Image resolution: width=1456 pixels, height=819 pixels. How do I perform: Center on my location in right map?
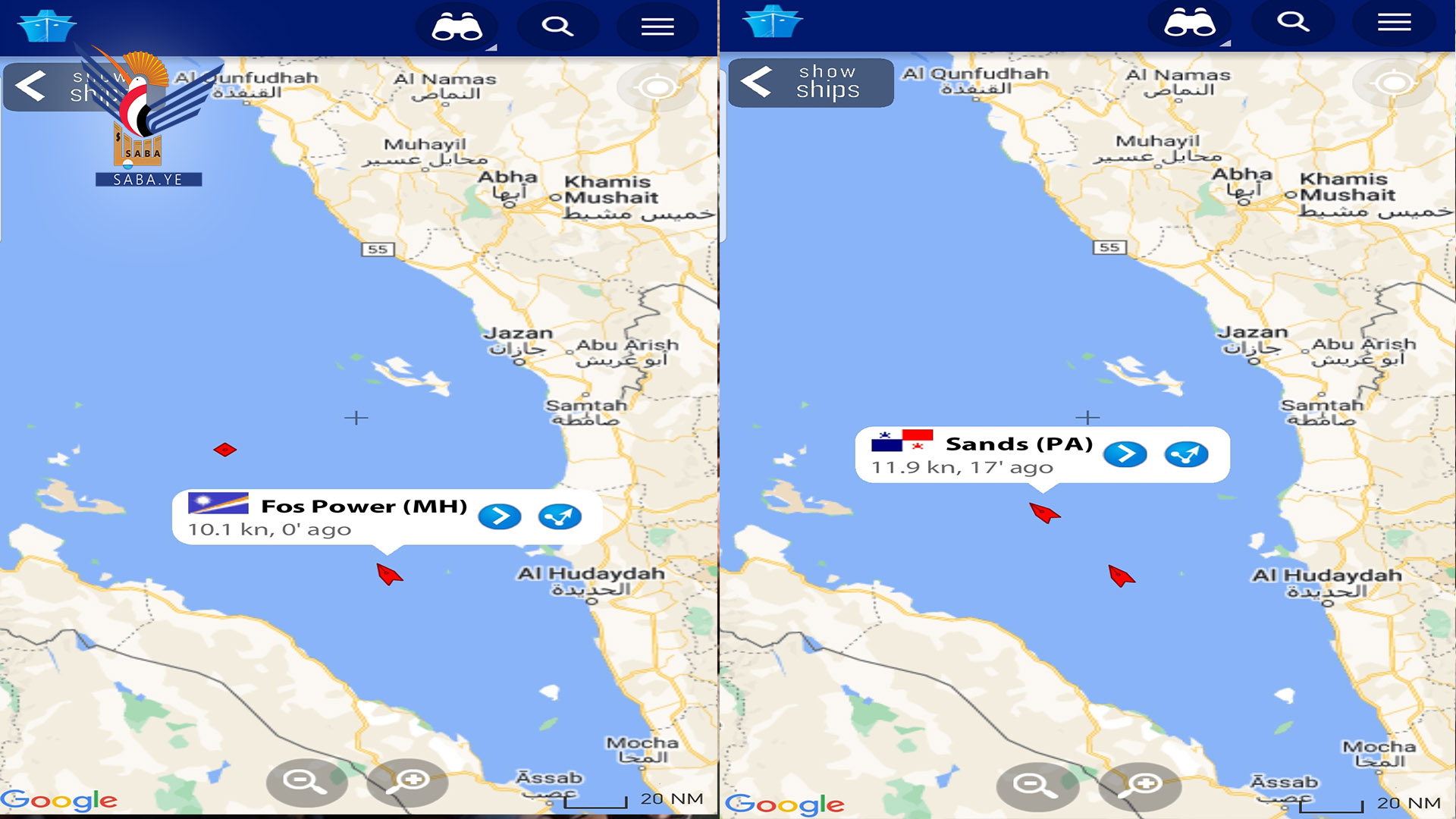point(1394,82)
